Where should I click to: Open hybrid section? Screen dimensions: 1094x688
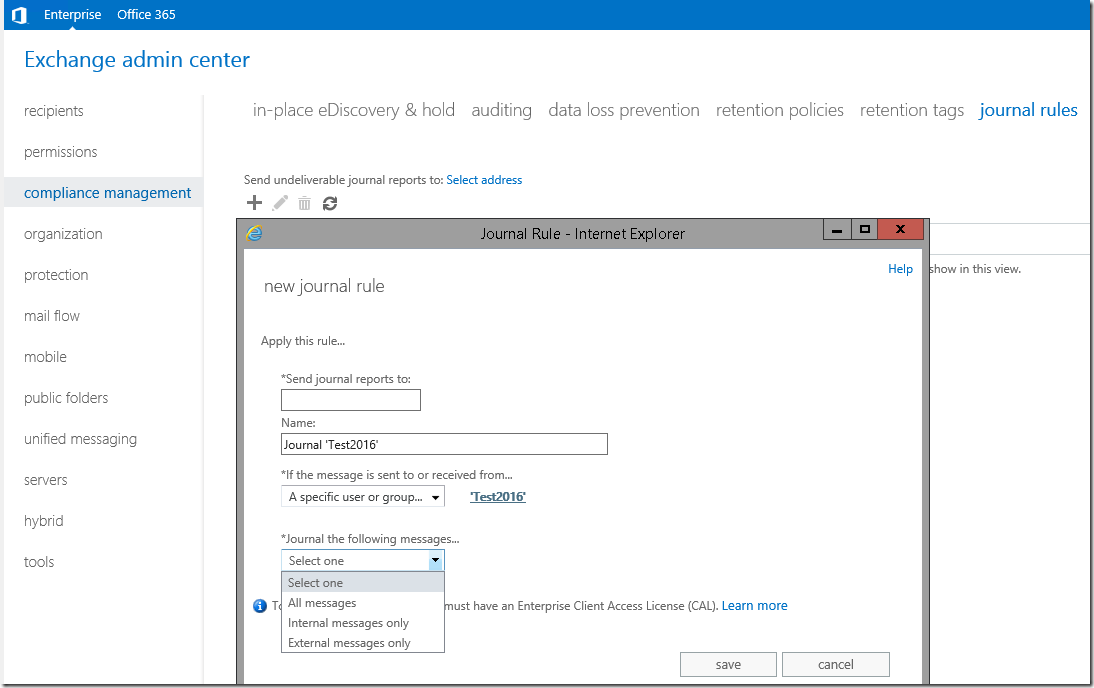[x=43, y=521]
